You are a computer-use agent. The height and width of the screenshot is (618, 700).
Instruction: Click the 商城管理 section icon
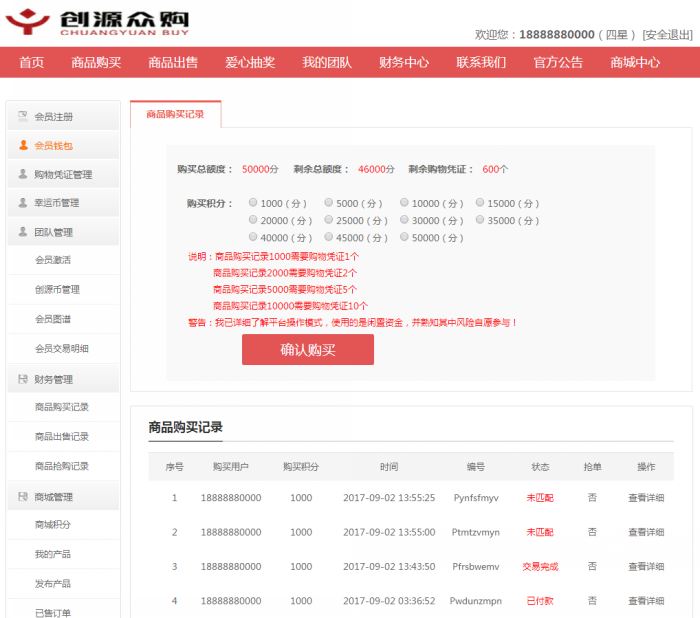[23, 497]
